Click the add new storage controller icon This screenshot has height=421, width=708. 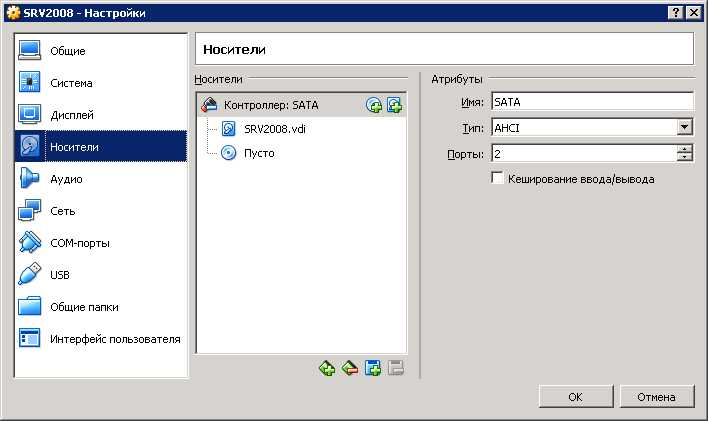[327, 369]
